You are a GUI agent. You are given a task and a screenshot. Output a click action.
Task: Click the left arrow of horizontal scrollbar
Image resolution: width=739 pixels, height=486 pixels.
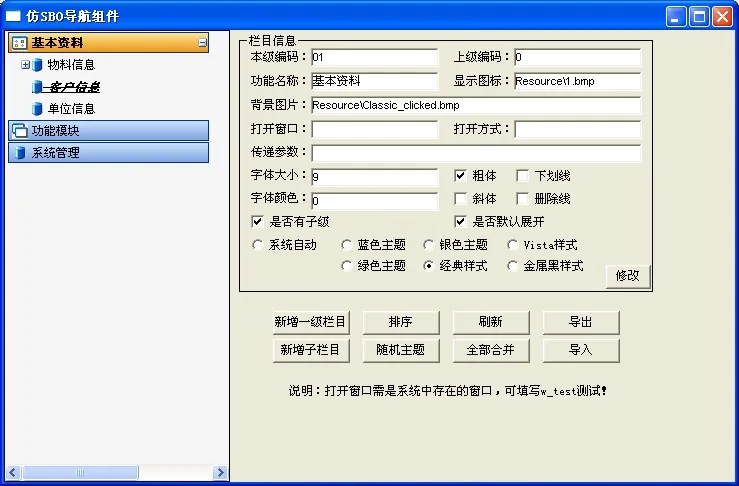pyautogui.click(x=13, y=472)
